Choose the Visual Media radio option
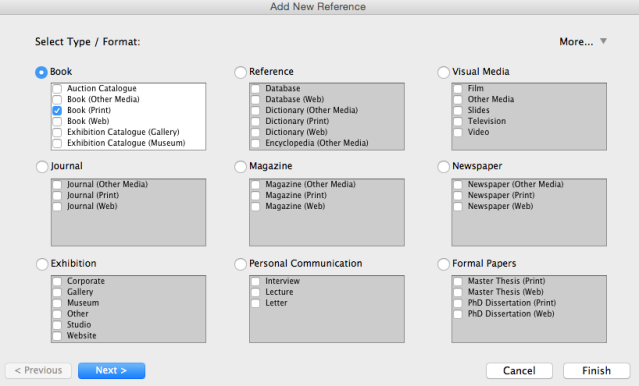639x386 pixels. pyautogui.click(x=443, y=72)
